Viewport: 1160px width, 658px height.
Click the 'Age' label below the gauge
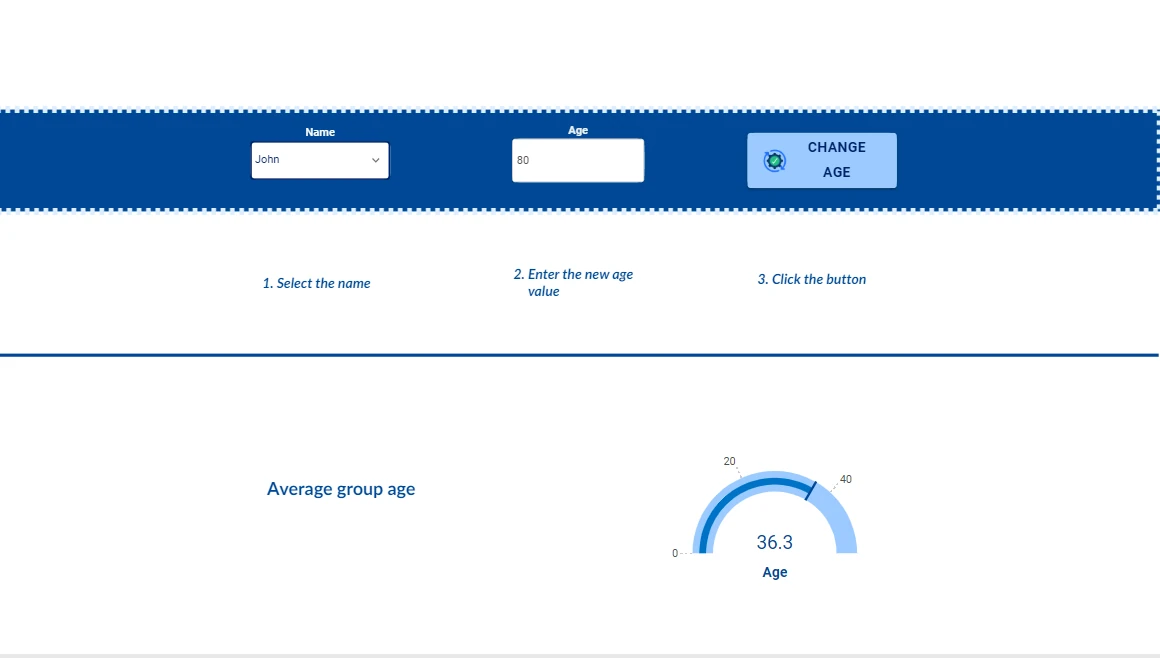775,572
